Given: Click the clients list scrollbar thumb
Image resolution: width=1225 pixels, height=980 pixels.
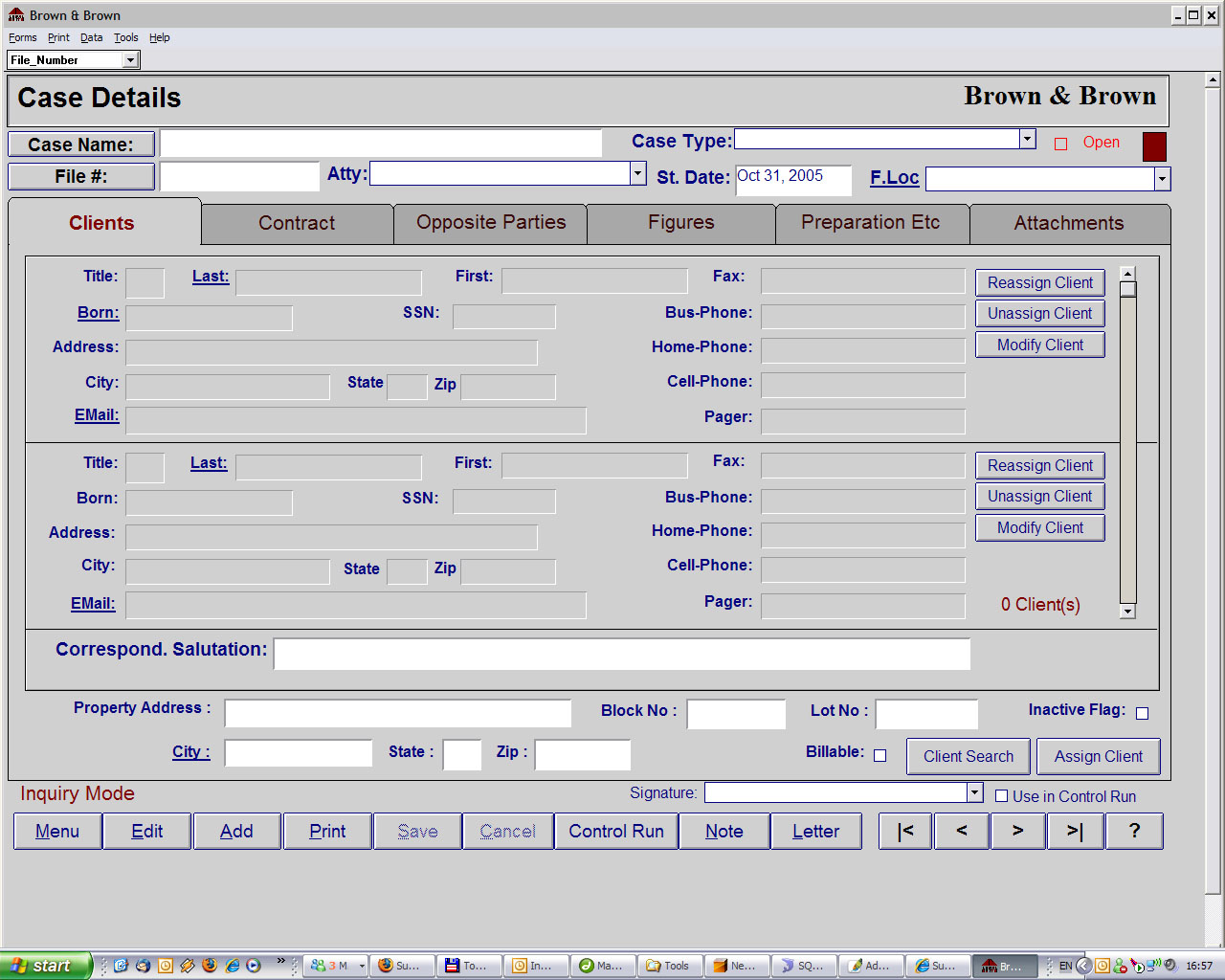Looking at the screenshot, I should pyautogui.click(x=1128, y=289).
